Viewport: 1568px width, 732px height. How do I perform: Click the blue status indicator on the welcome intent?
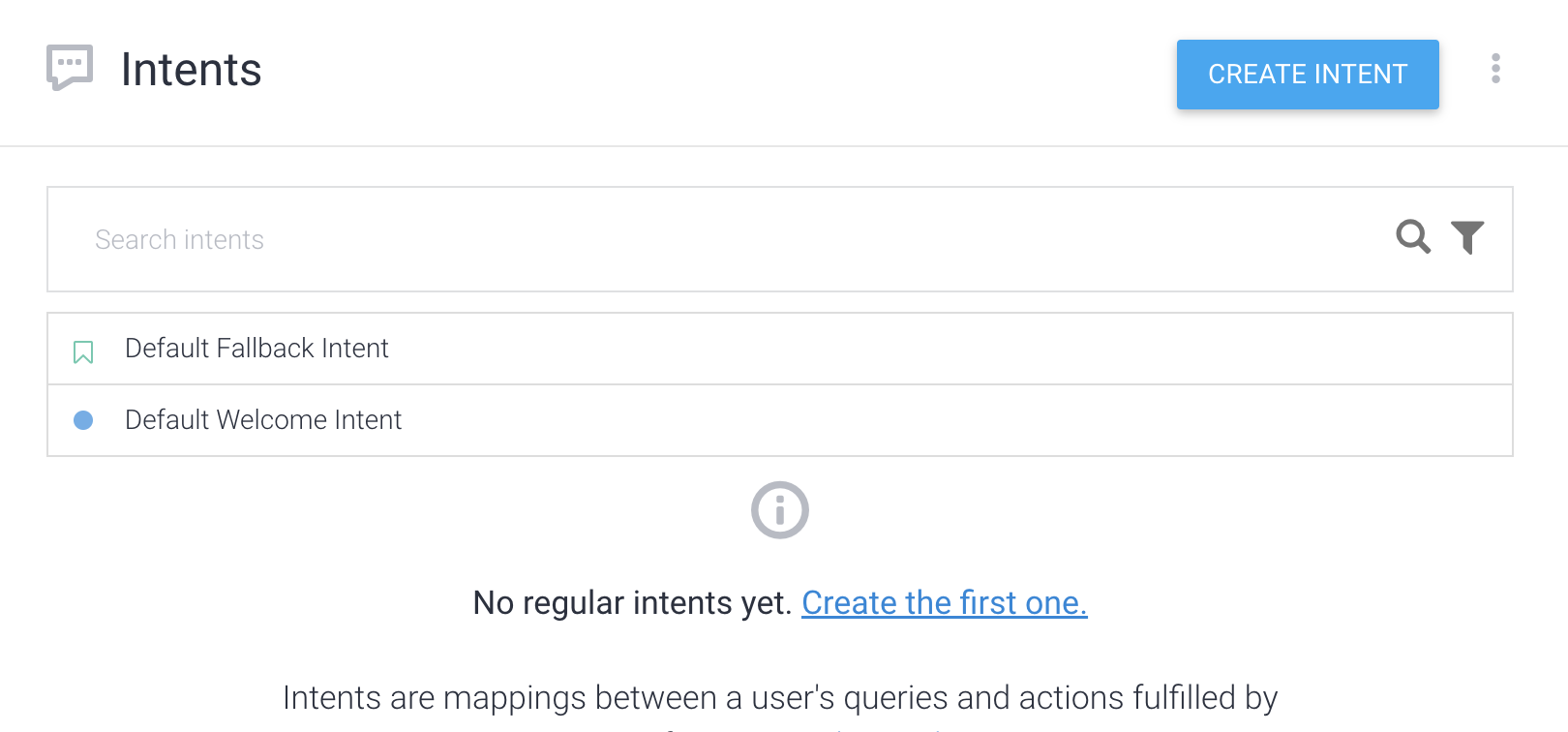tap(83, 420)
